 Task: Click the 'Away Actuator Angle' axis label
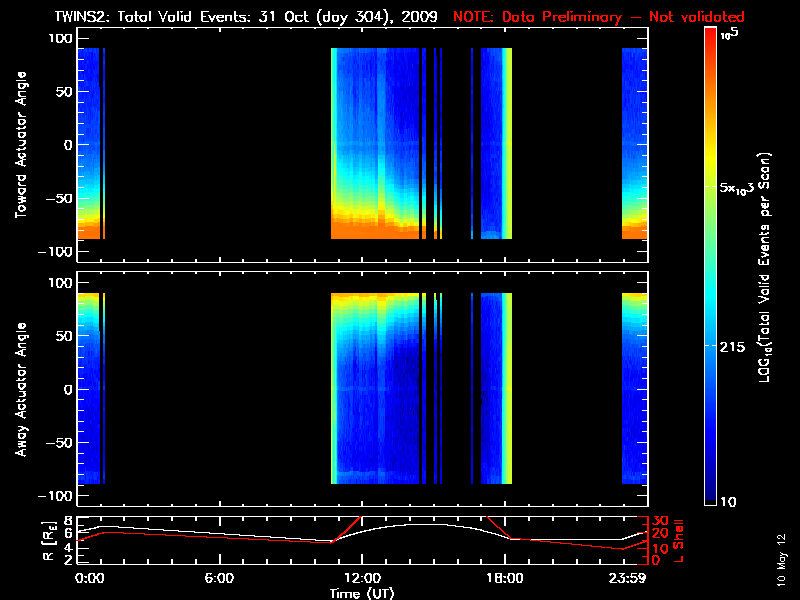click(x=23, y=389)
